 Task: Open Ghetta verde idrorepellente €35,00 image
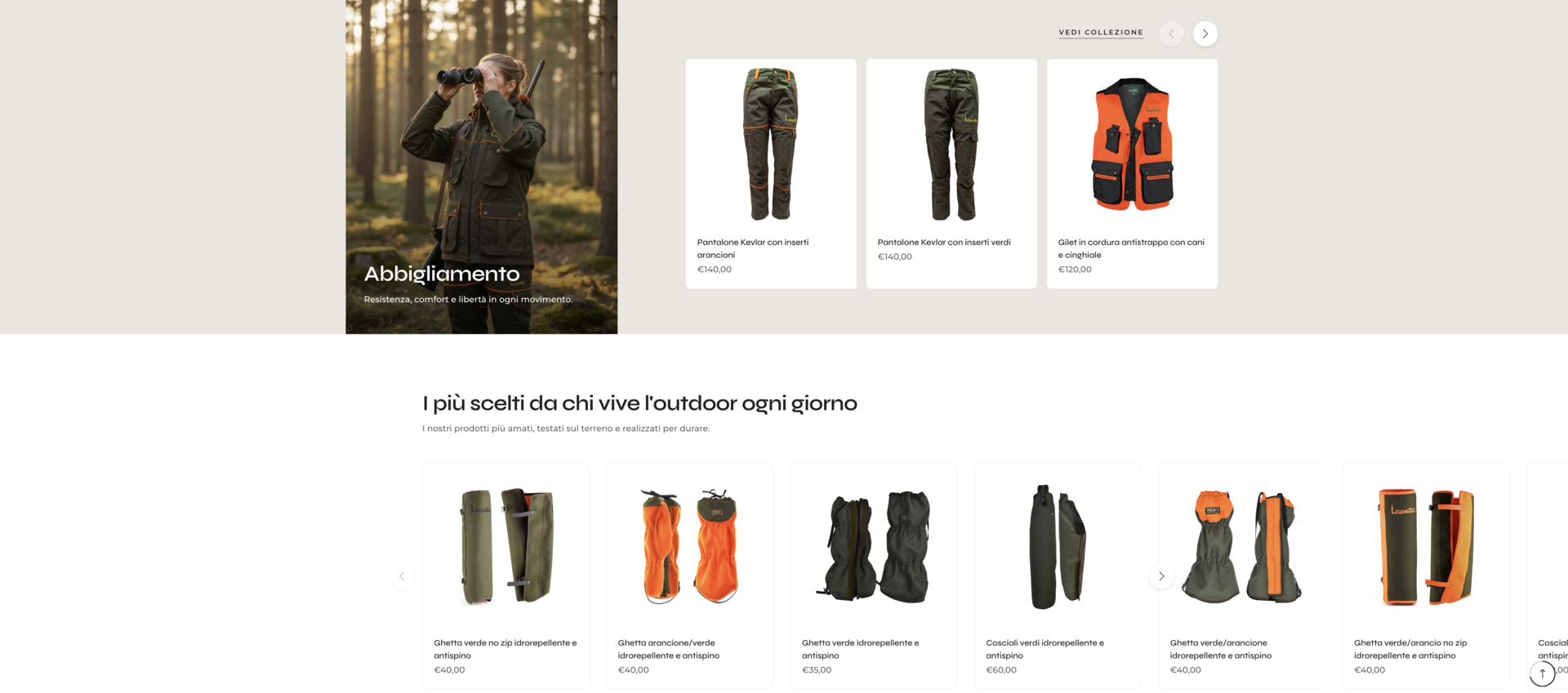tap(874, 546)
